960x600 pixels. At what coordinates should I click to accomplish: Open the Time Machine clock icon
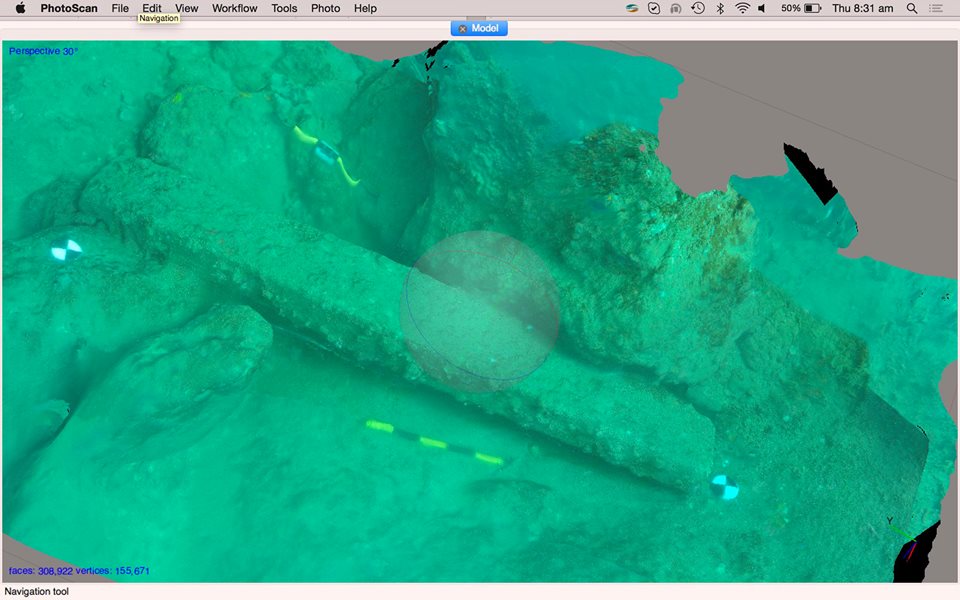[698, 8]
